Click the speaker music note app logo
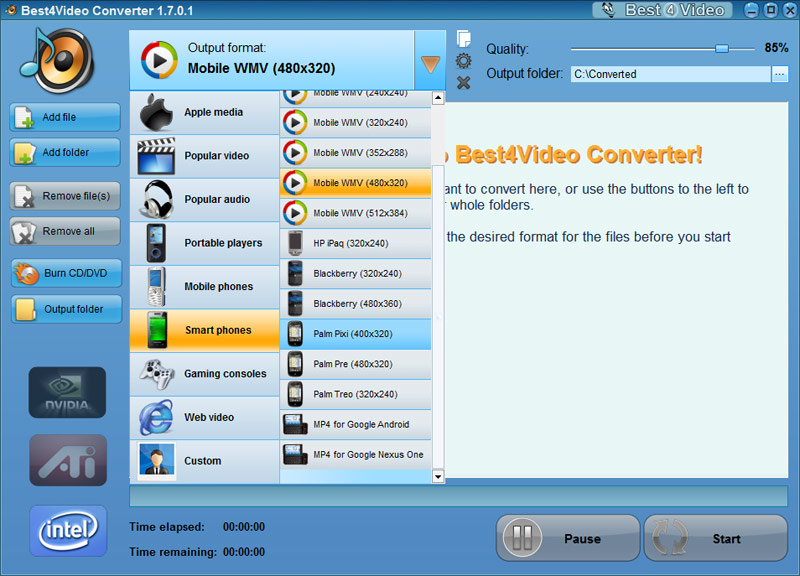This screenshot has height=576, width=800. [x=57, y=60]
